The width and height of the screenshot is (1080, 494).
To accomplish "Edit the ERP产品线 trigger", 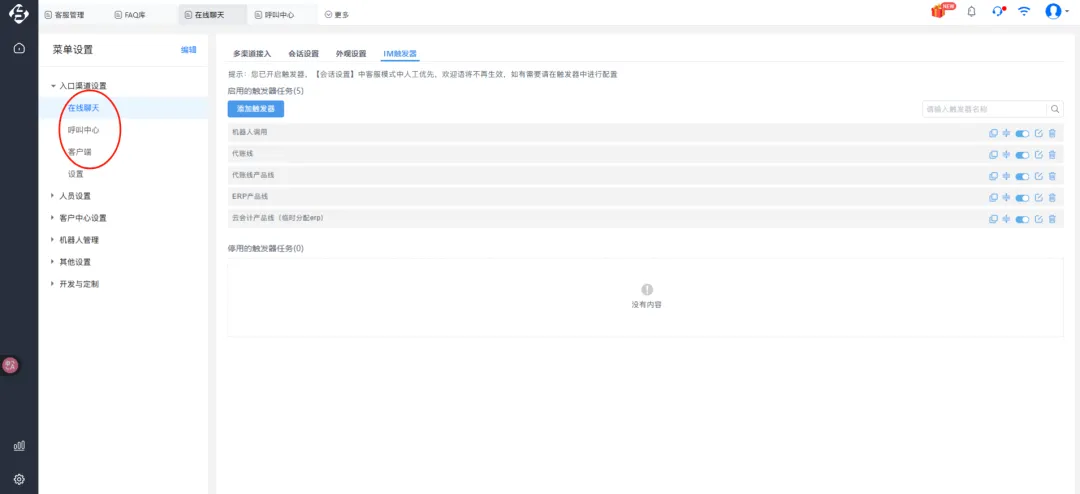I will coord(1039,197).
